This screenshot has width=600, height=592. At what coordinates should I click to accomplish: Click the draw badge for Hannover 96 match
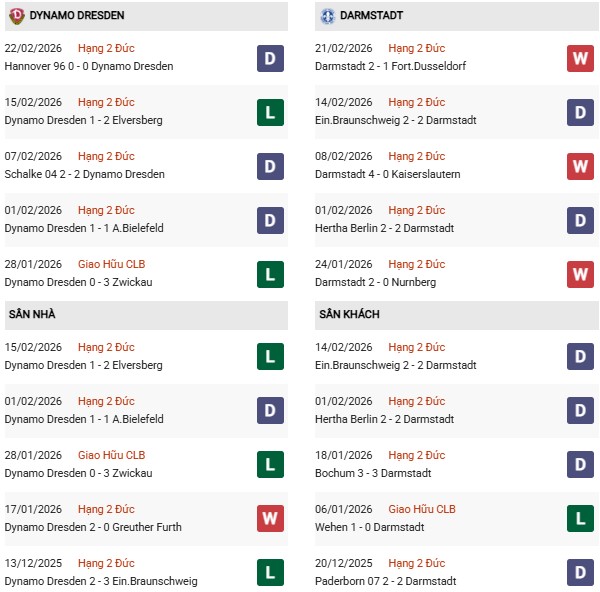[x=270, y=58]
